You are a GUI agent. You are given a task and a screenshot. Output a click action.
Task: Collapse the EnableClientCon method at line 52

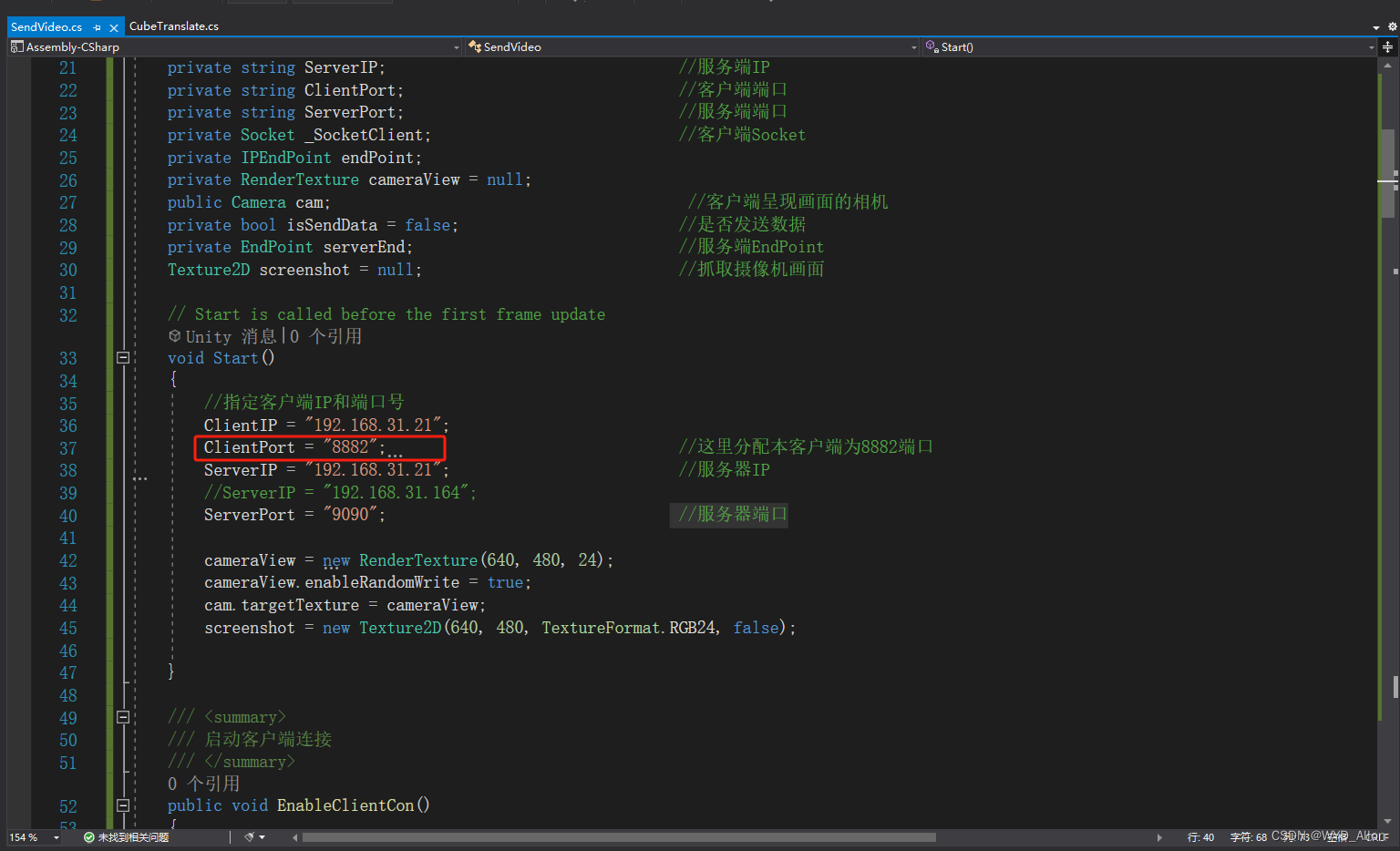(x=123, y=805)
